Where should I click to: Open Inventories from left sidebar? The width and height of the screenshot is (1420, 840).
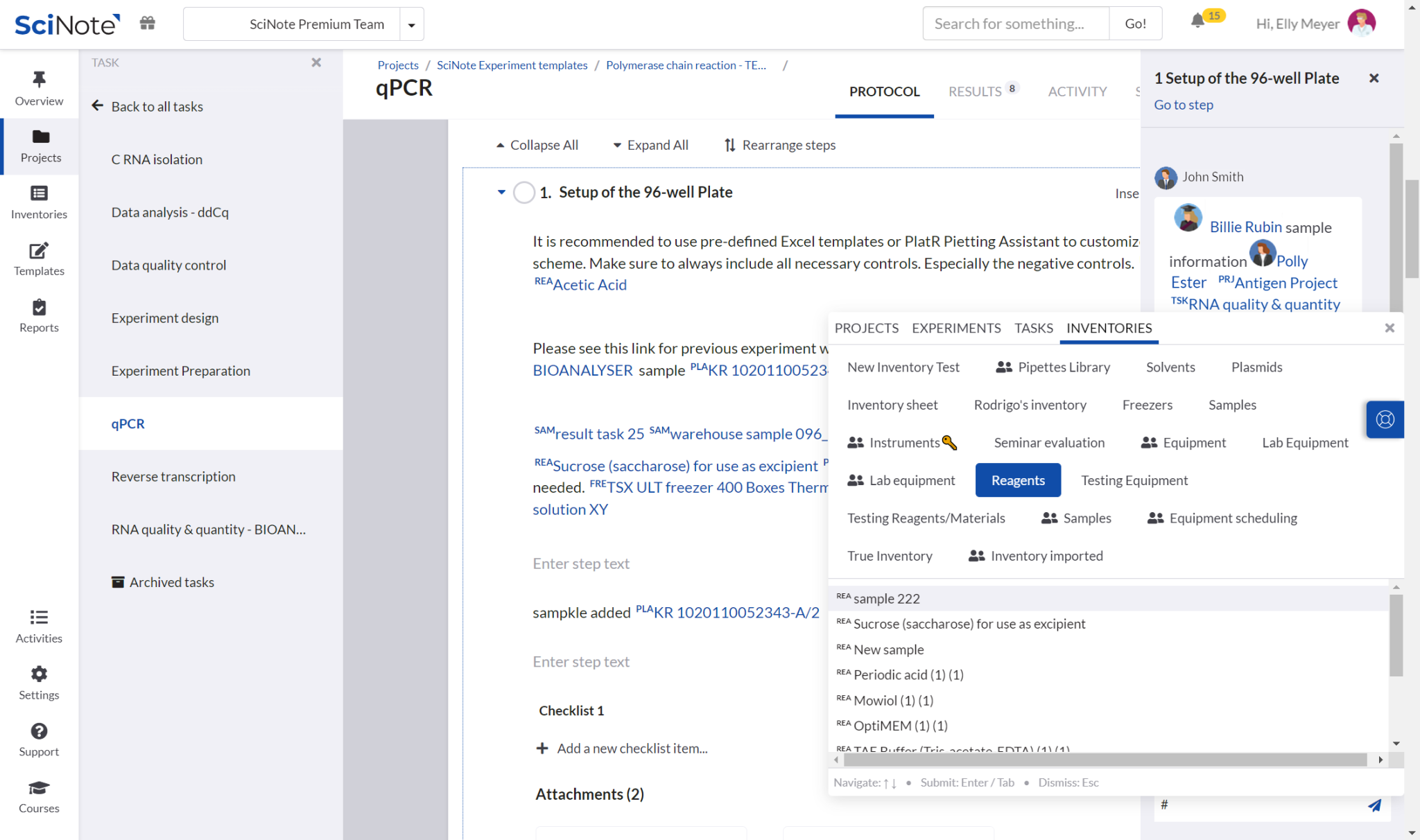pos(39,202)
